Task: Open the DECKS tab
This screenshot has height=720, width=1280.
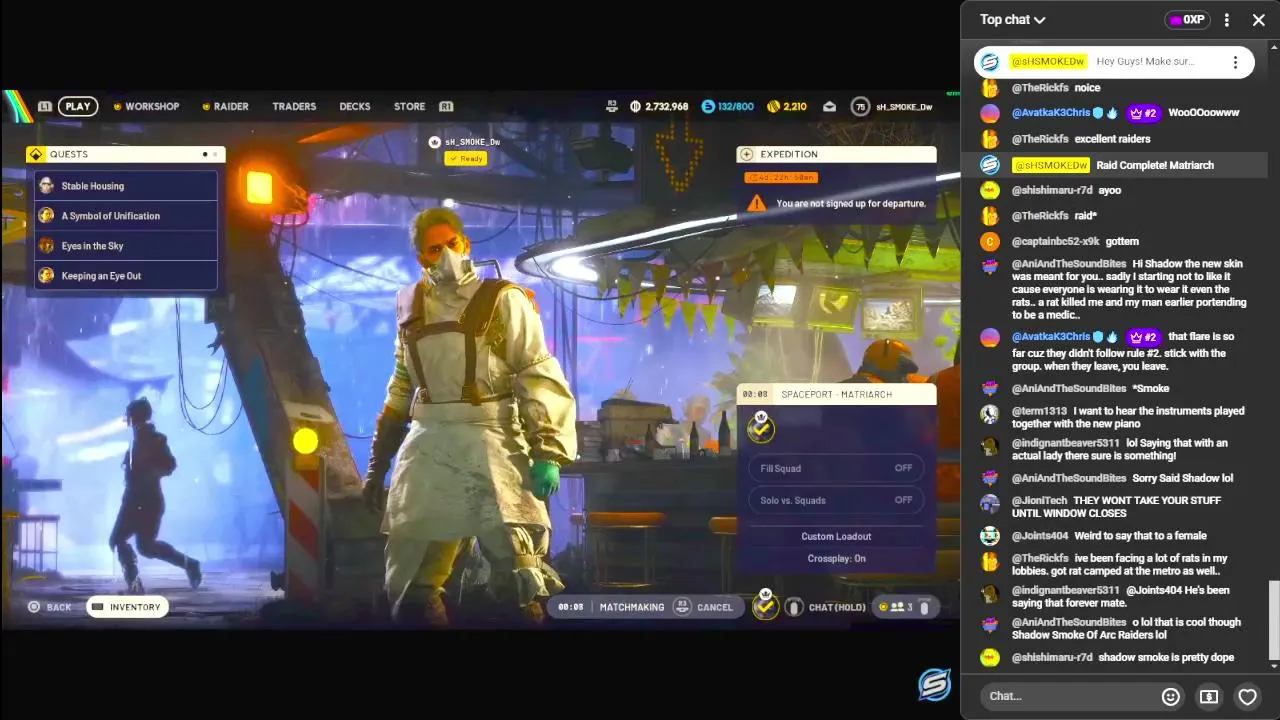Action: 355,106
